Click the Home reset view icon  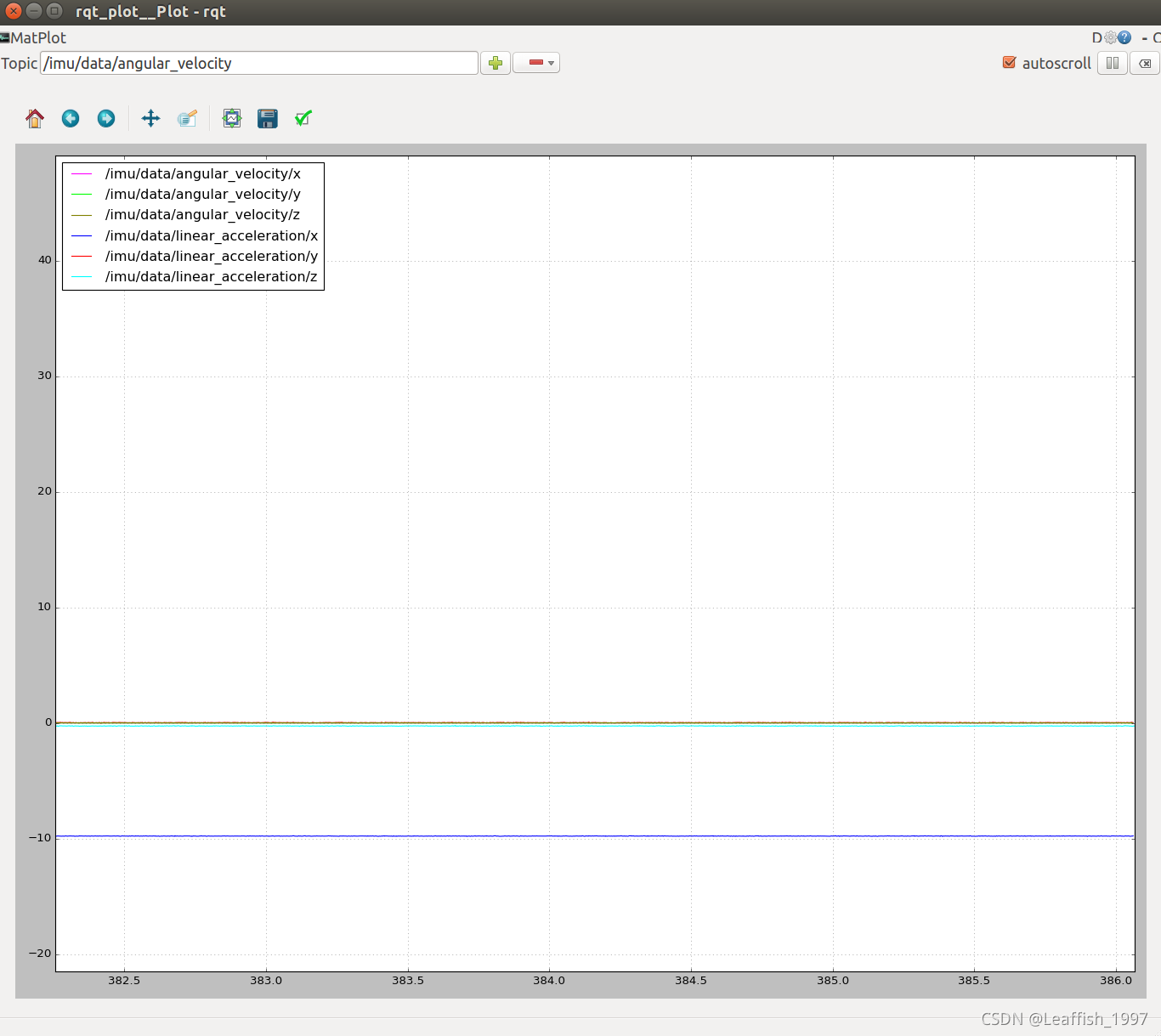(x=35, y=118)
